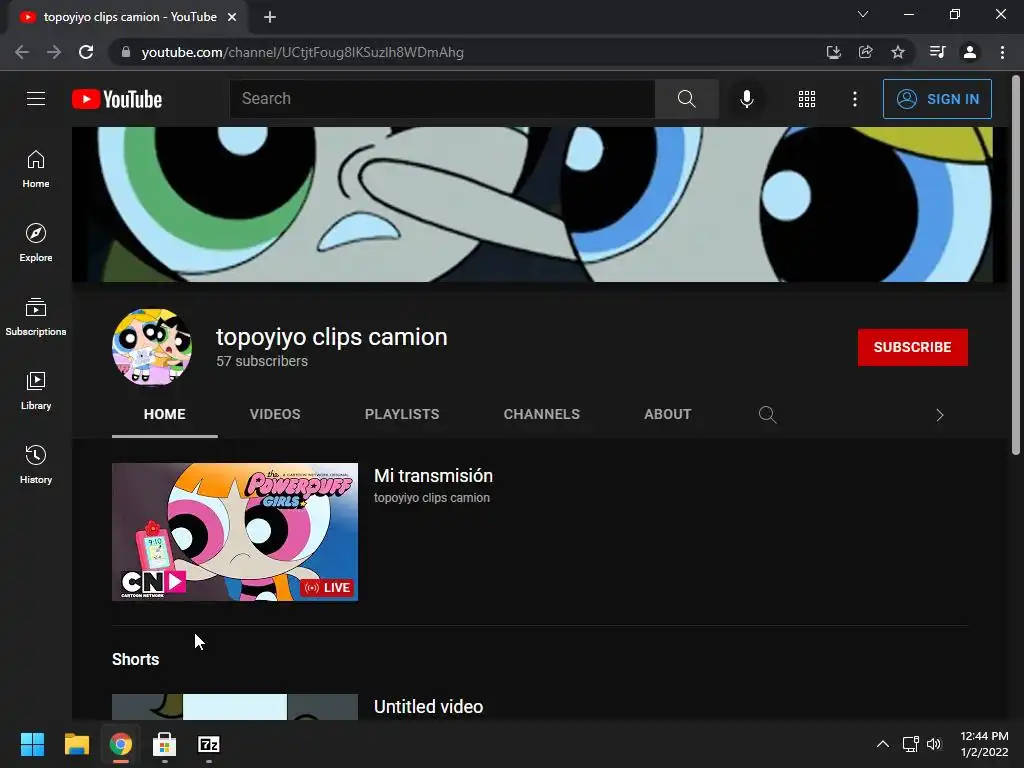Open the Untitled video link
Screen dimensions: 1024x768
[x=428, y=707]
